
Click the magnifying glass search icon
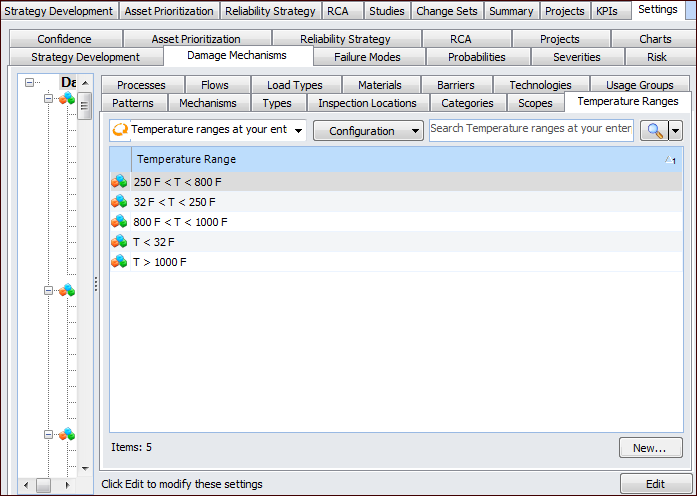click(653, 130)
